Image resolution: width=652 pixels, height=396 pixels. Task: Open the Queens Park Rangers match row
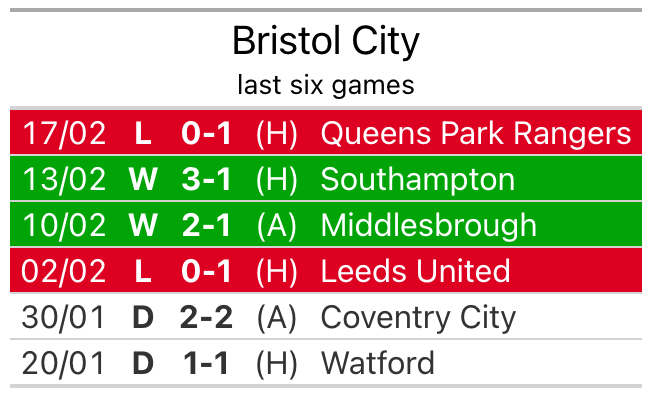tap(326, 132)
